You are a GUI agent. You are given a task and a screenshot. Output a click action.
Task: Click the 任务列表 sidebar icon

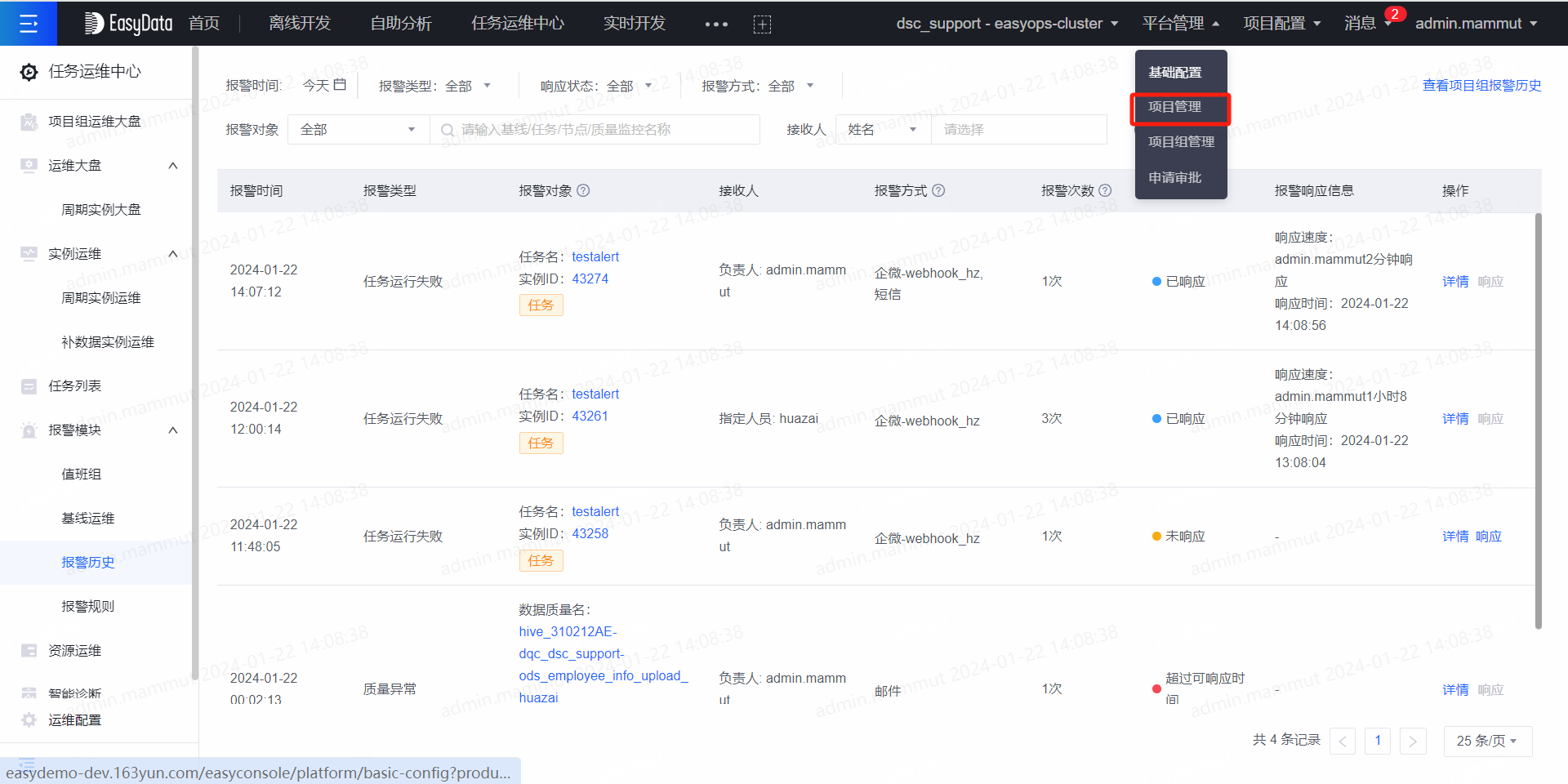pos(29,386)
